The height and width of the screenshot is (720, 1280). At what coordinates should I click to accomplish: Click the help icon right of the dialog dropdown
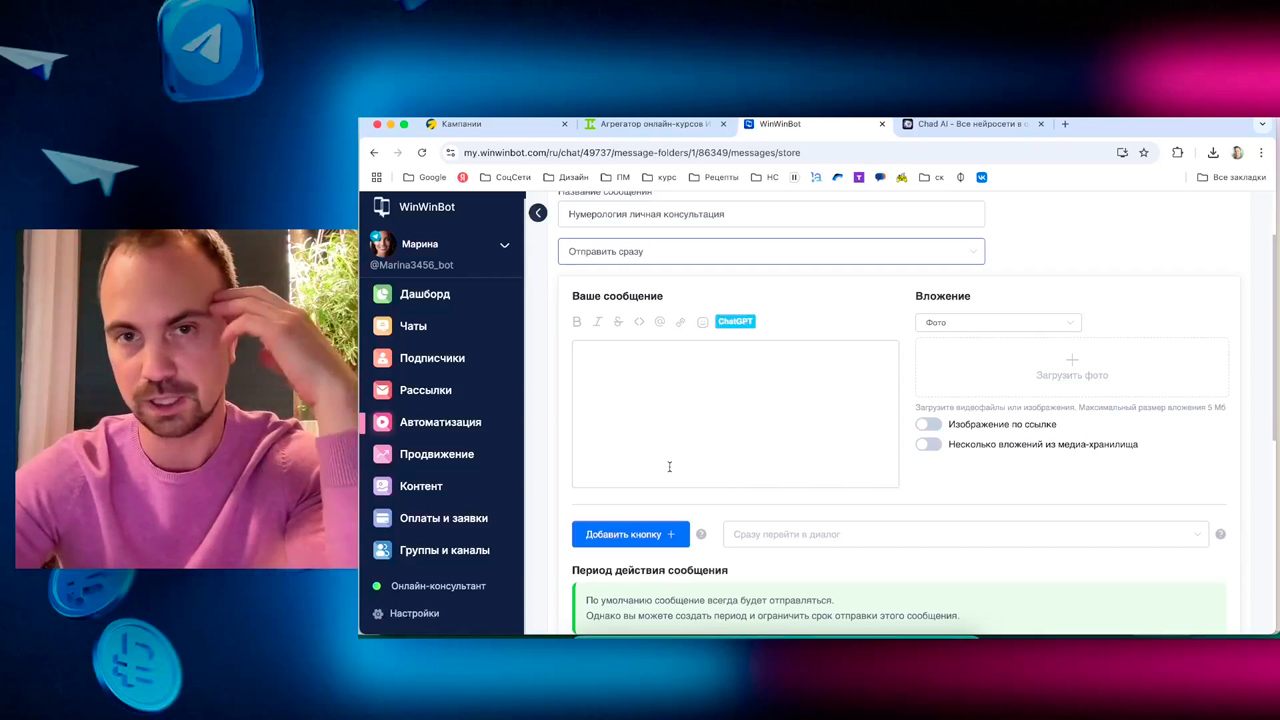[x=1220, y=534]
